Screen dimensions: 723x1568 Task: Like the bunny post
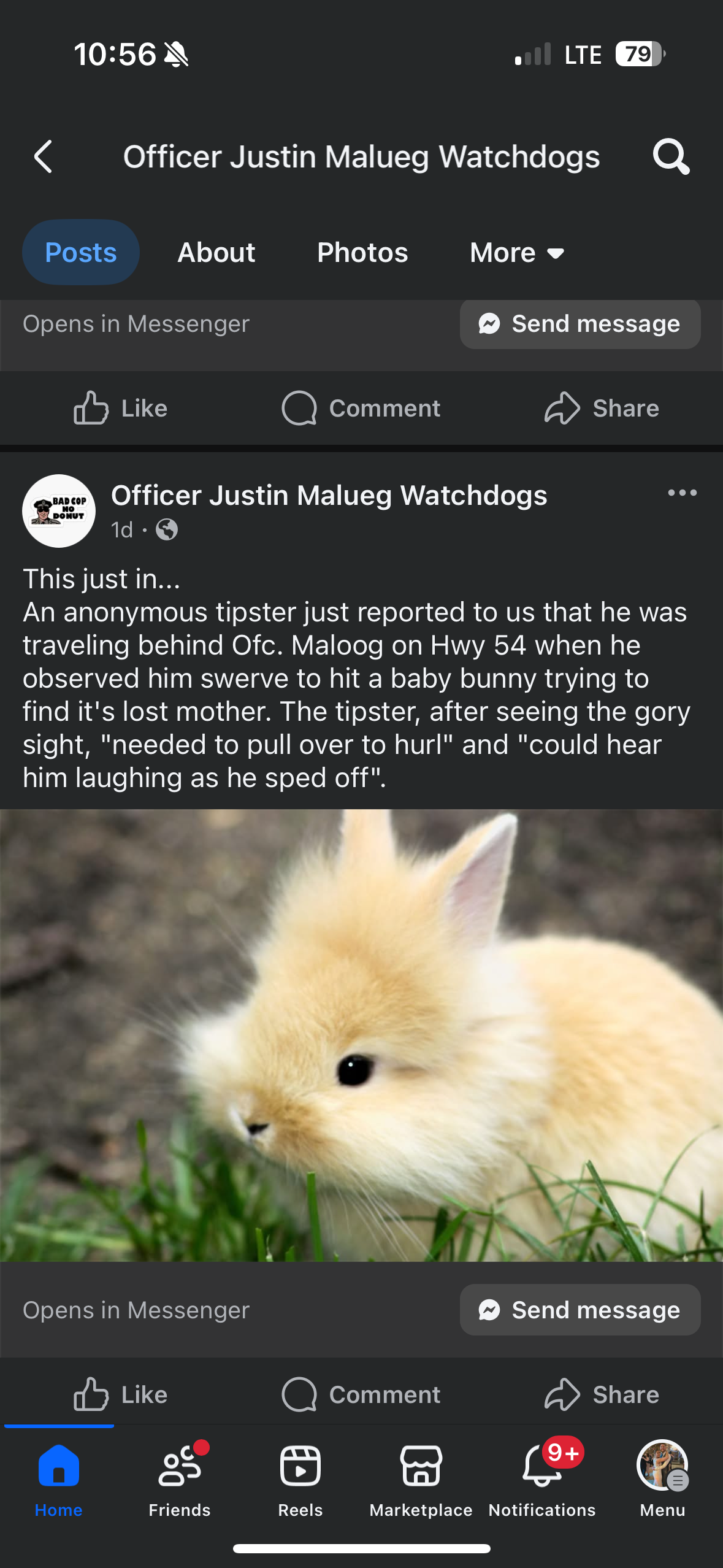tap(120, 1394)
